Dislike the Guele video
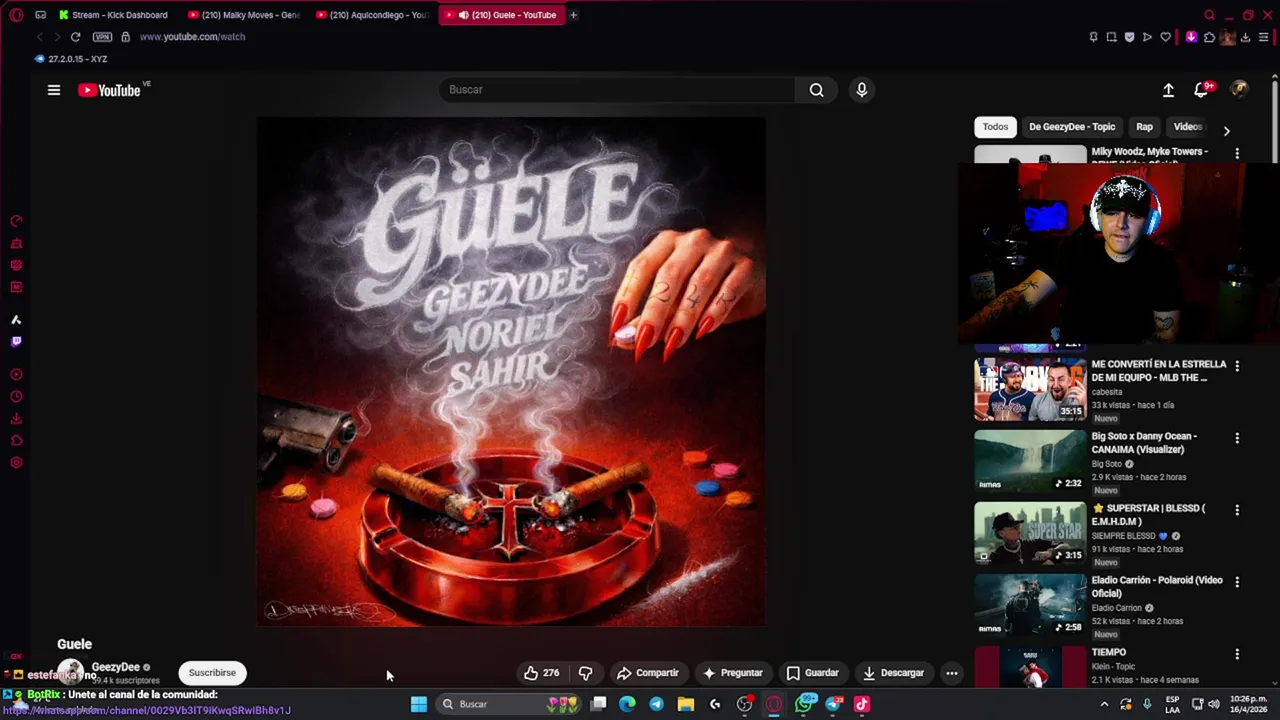Image resolution: width=1280 pixels, height=720 pixels. 586,673
